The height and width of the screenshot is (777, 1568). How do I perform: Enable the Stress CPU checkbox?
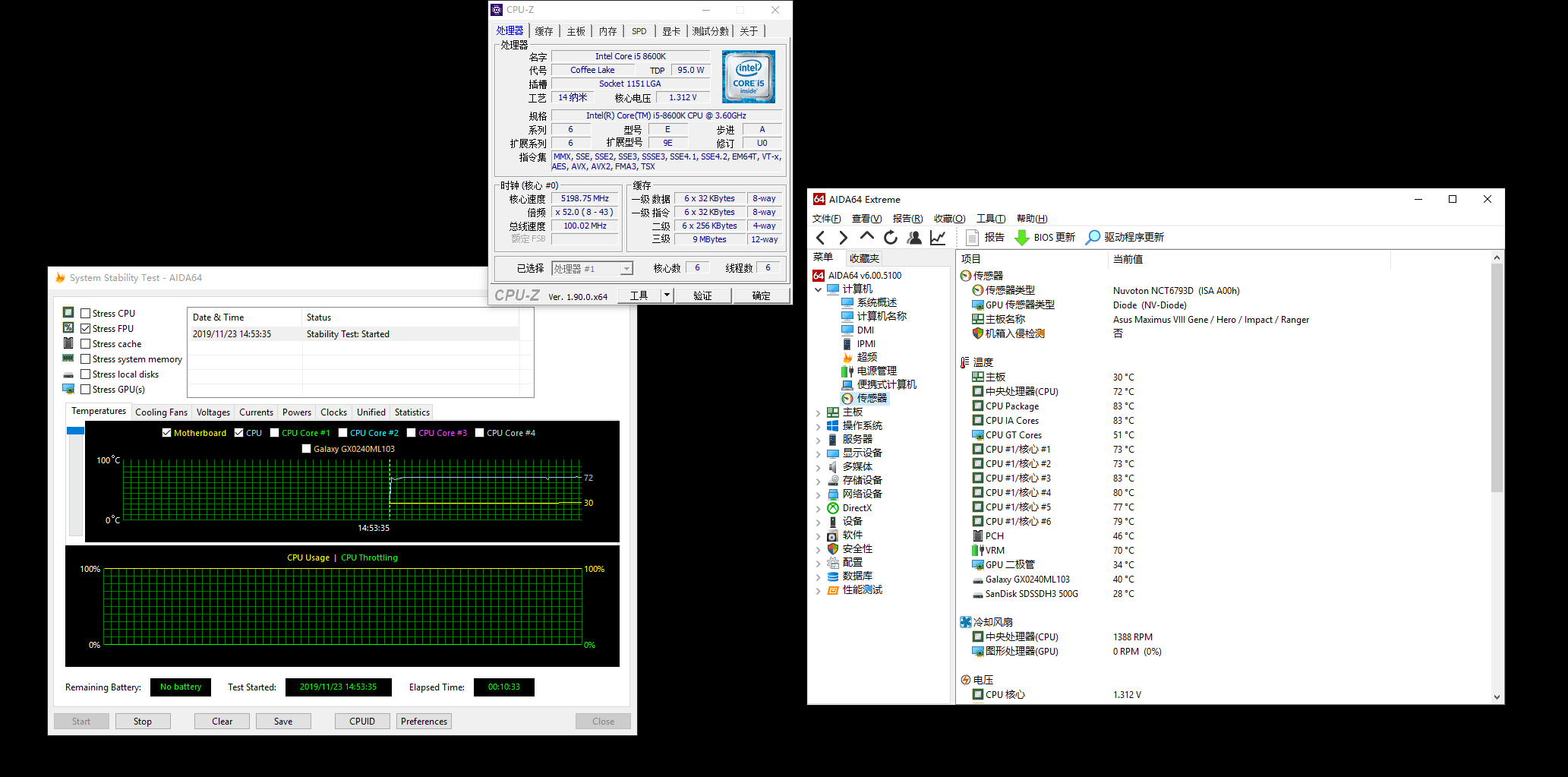tap(86, 312)
